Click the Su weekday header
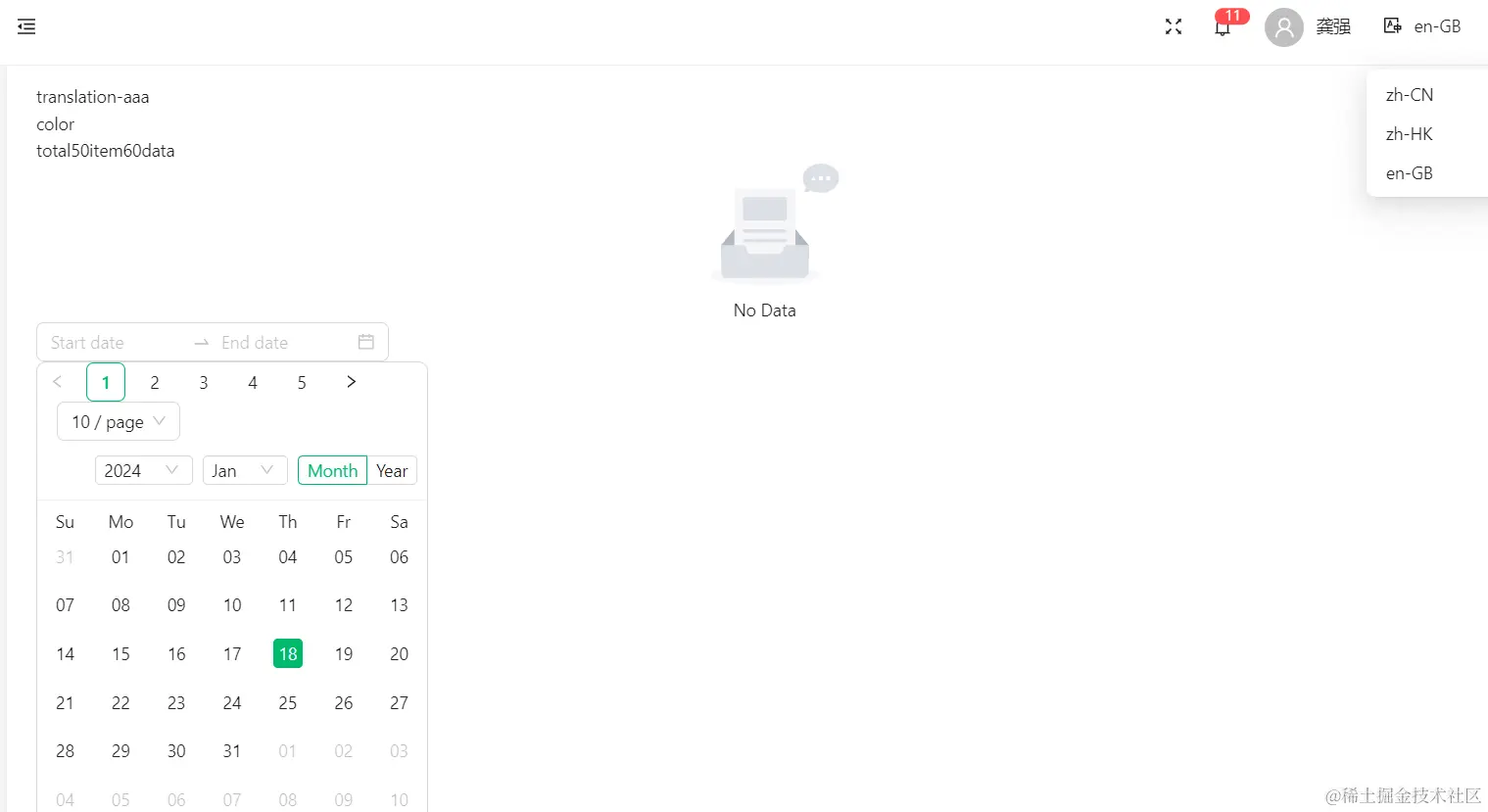The image size is (1488, 812). coord(65,522)
